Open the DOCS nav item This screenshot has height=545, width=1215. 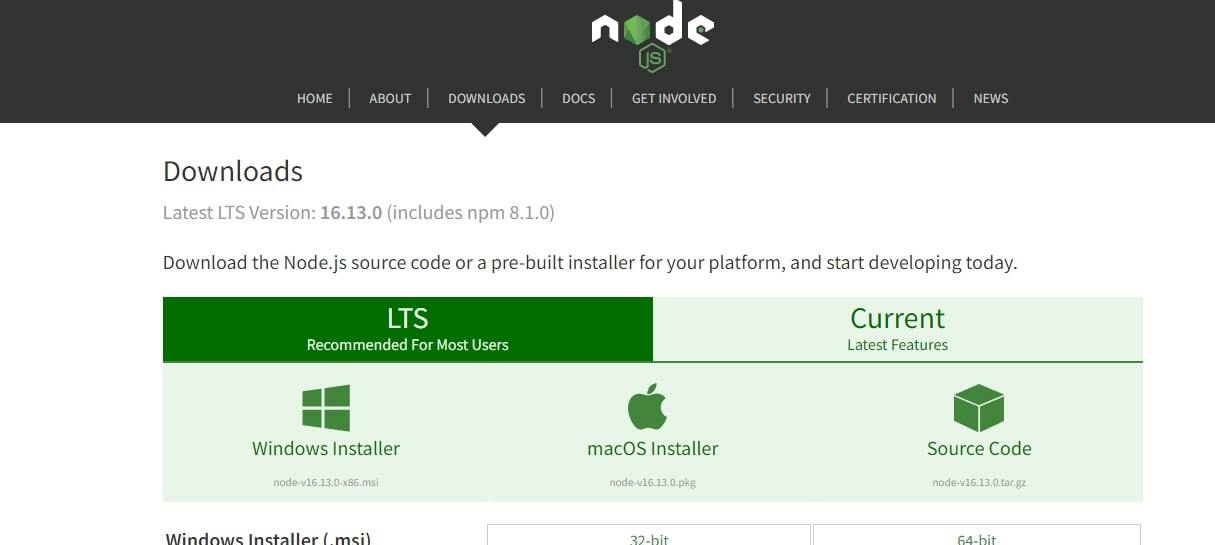click(578, 98)
